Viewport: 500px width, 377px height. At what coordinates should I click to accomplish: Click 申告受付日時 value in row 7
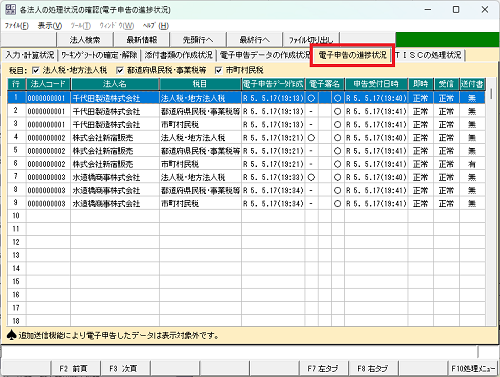pyautogui.click(x=376, y=177)
